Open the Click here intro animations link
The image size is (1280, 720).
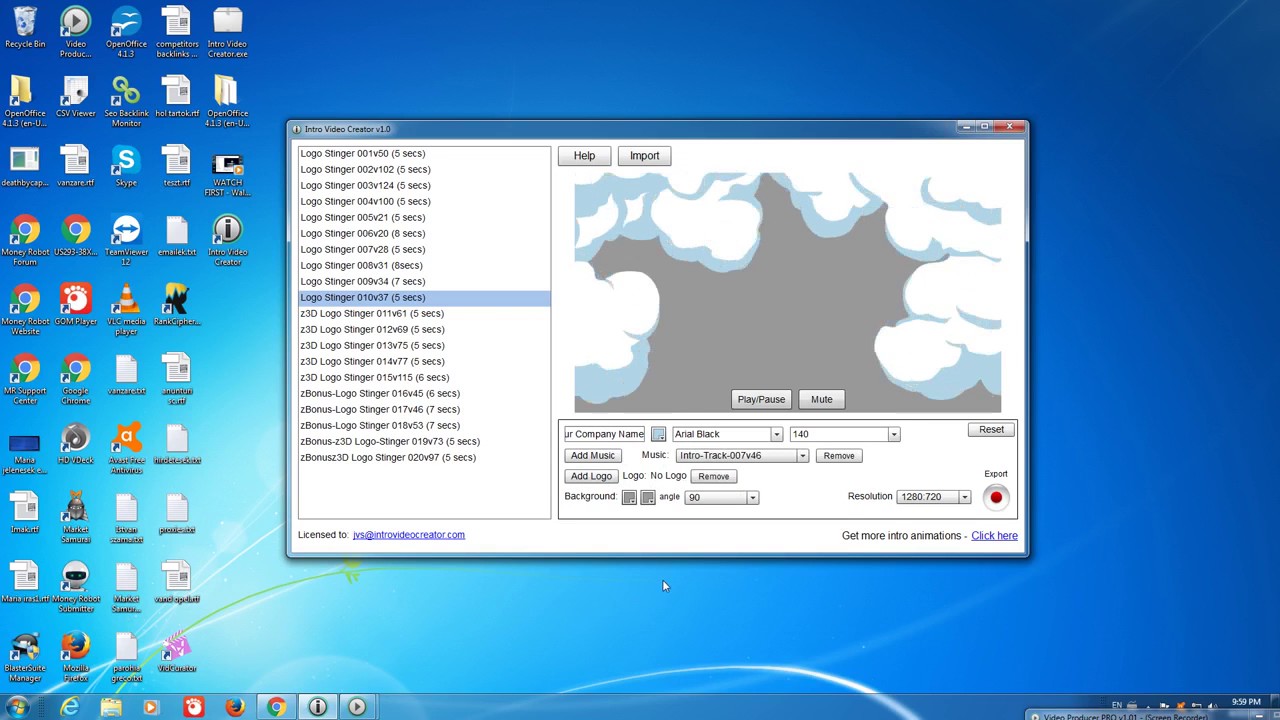click(x=994, y=536)
